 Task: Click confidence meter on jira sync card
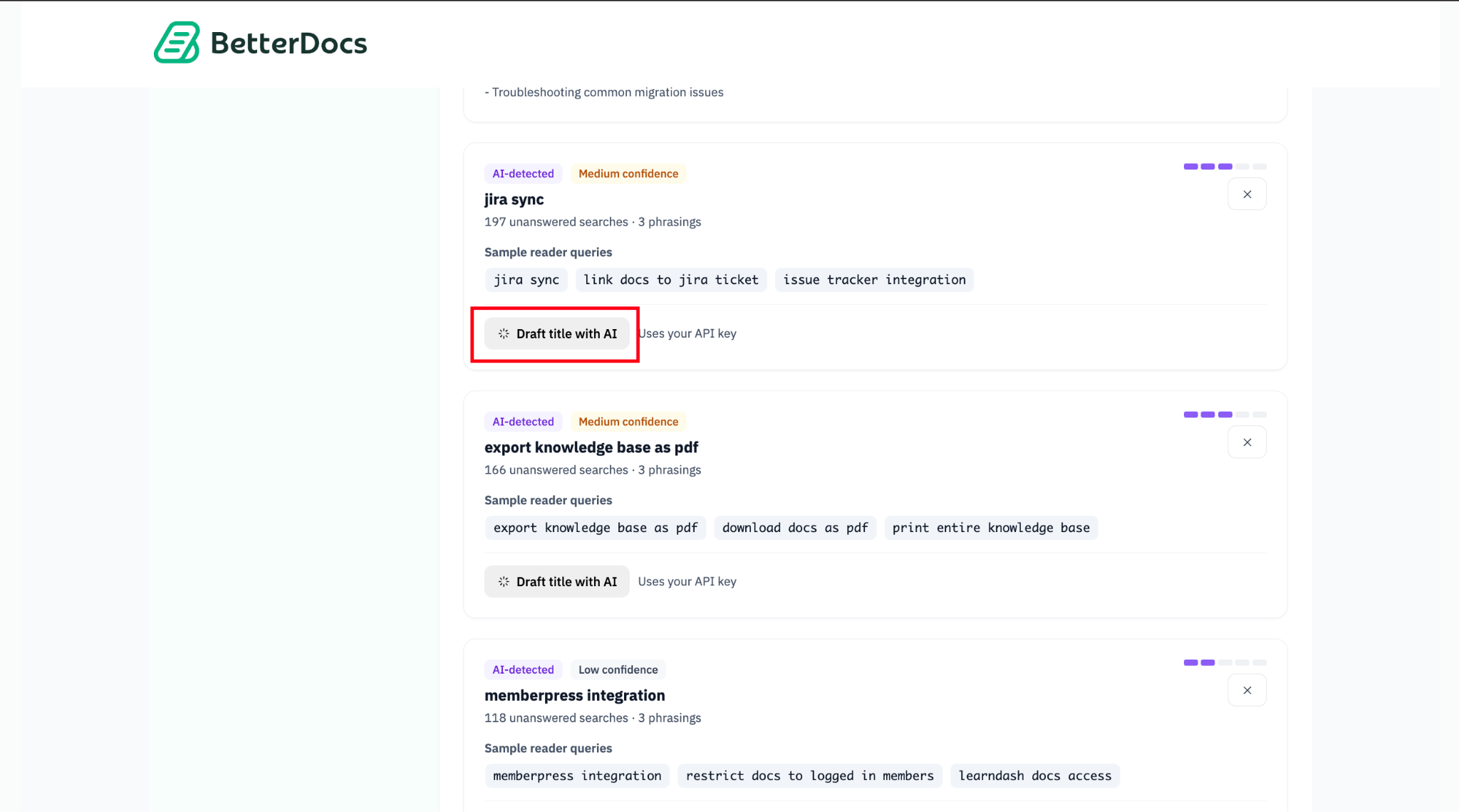pyautogui.click(x=1225, y=167)
